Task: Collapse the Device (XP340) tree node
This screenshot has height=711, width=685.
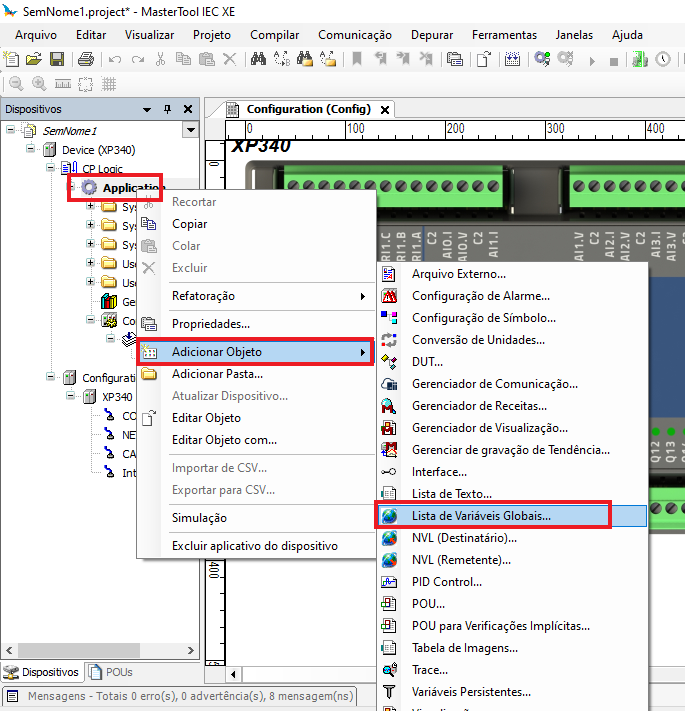Action: point(31,150)
